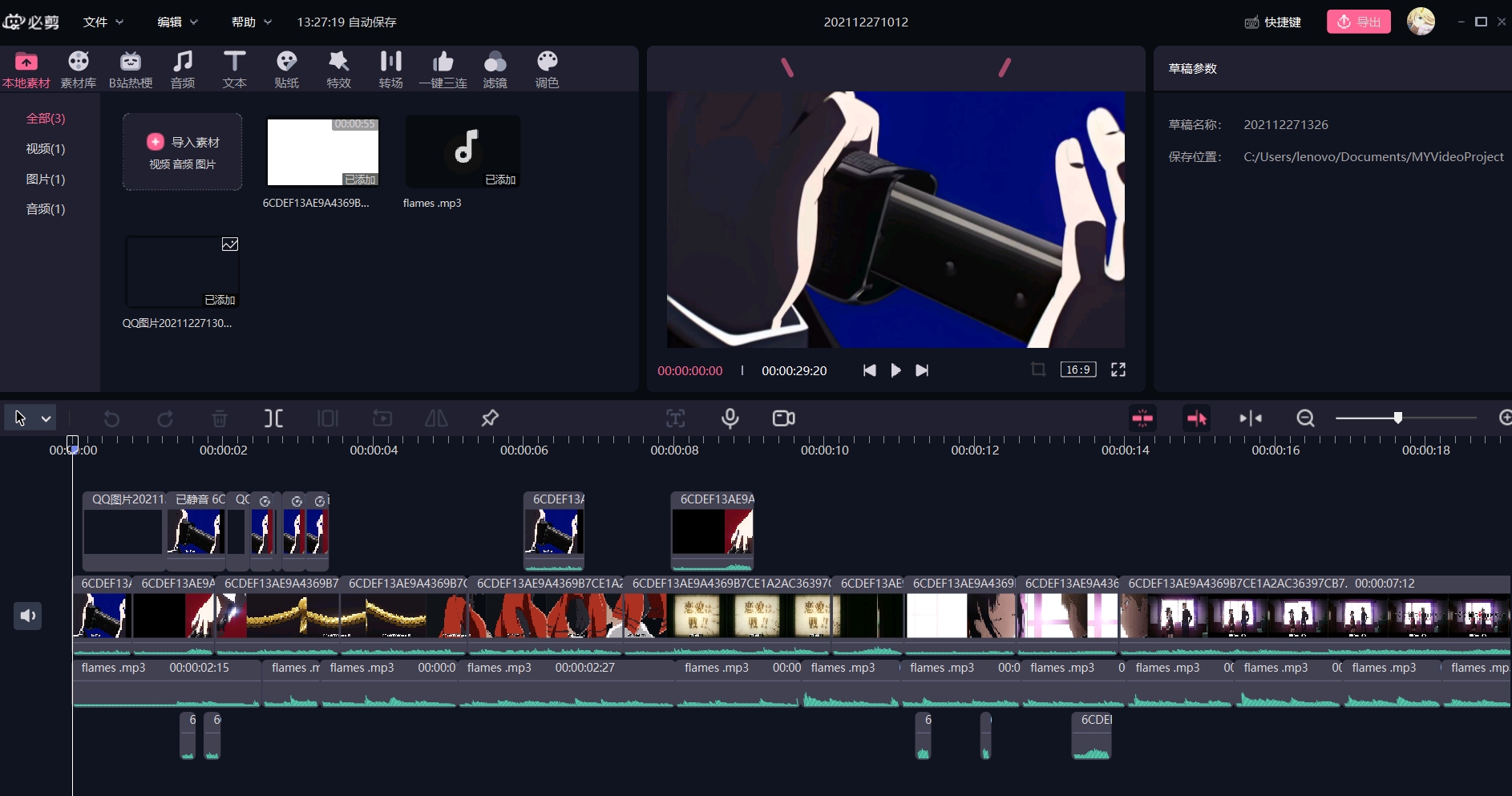1512x796 pixels.
Task: Click the text recognition icon
Action: pos(676,418)
